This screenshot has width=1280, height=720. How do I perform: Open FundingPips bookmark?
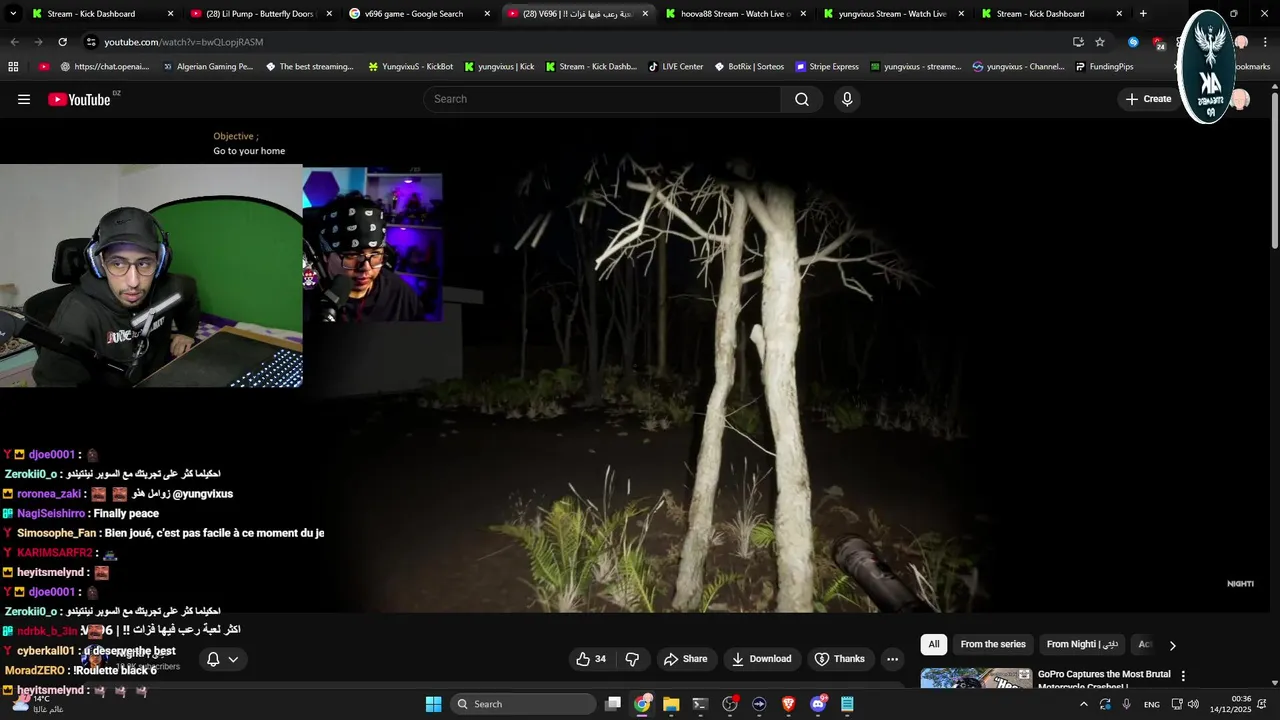pyautogui.click(x=1104, y=67)
